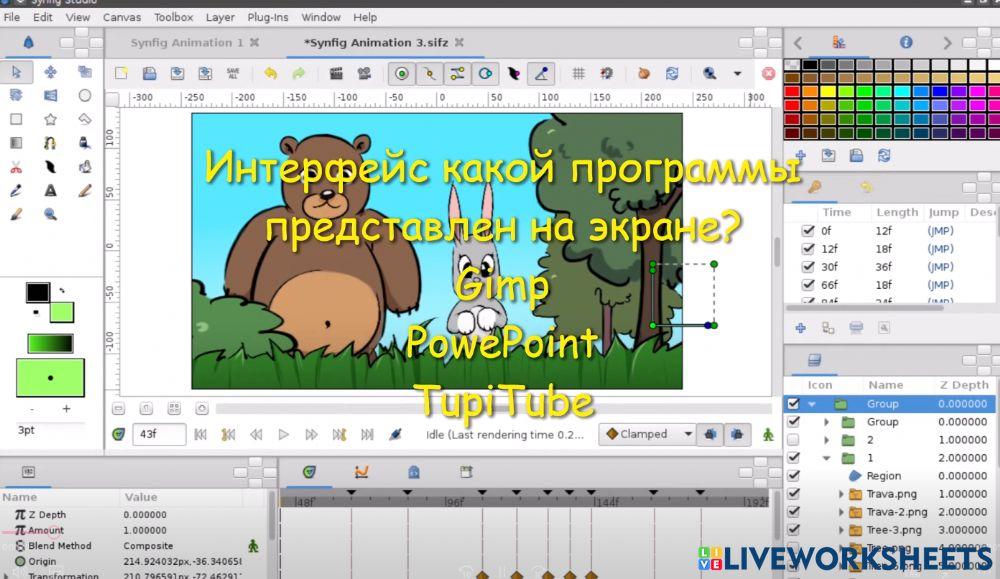The width and height of the screenshot is (1000, 579).
Task: Collapse the layer named 1
Action: [827, 458]
